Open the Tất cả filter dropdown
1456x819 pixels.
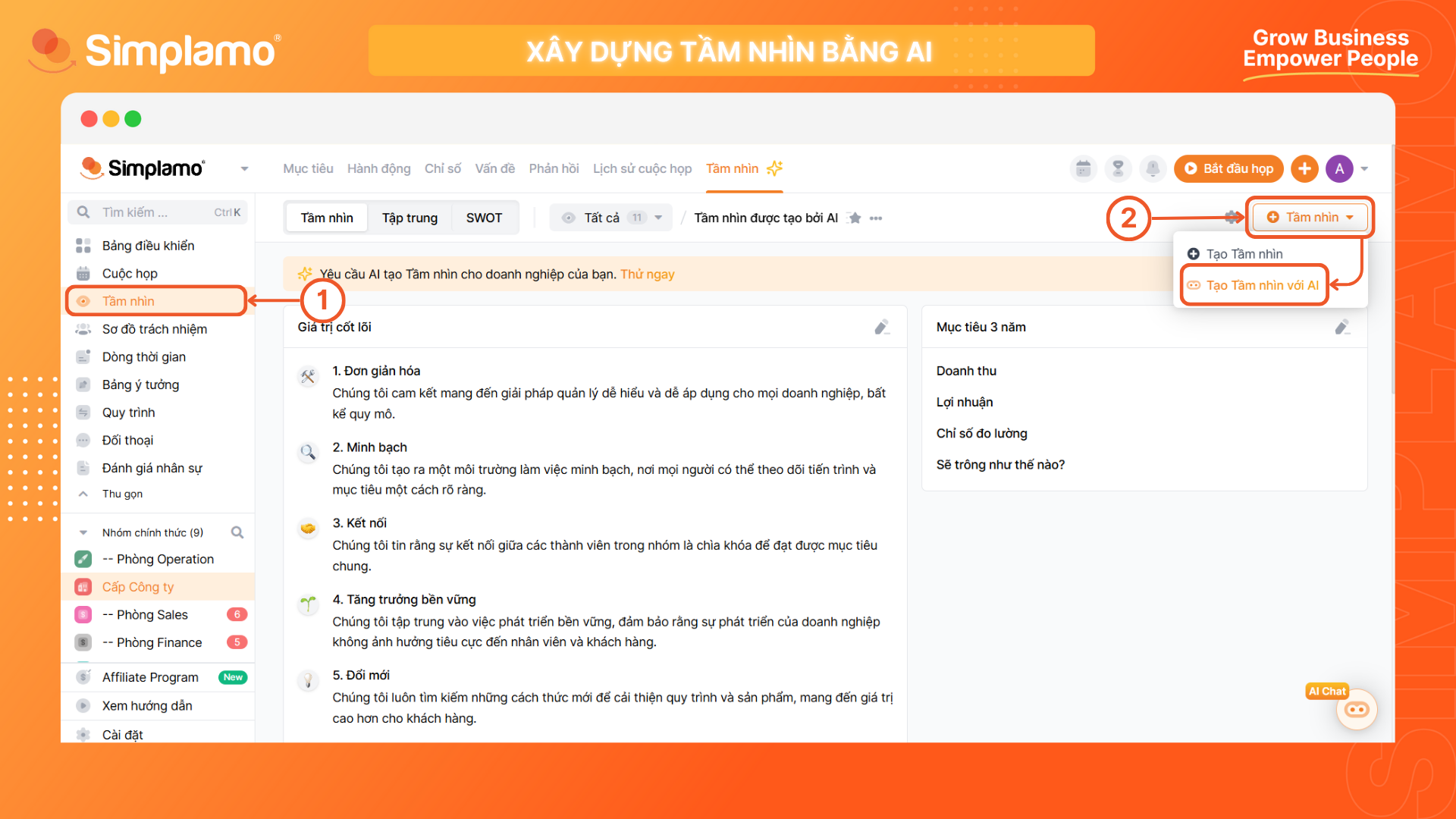click(x=611, y=218)
